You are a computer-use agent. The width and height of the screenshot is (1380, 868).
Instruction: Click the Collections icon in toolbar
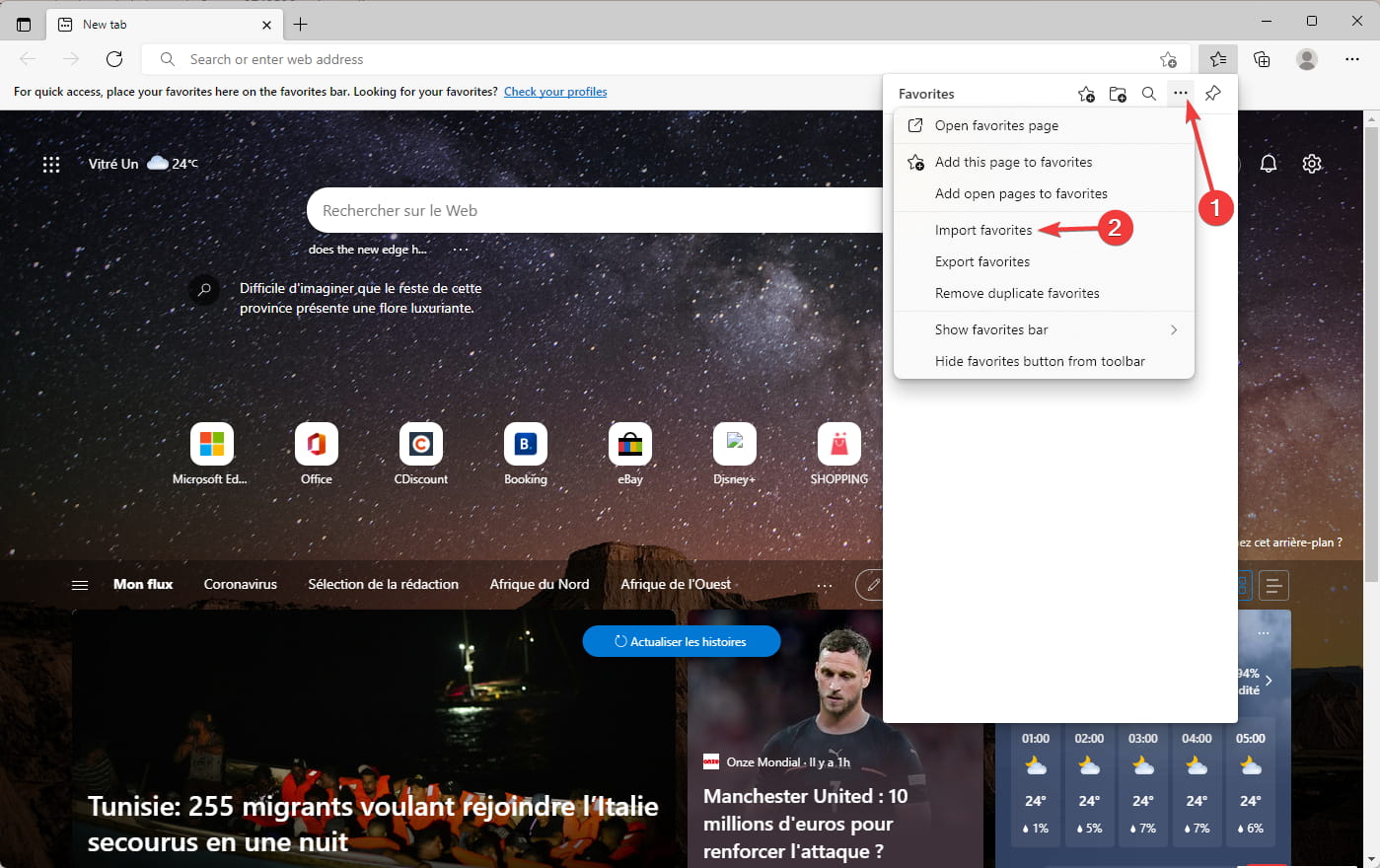coord(1262,59)
